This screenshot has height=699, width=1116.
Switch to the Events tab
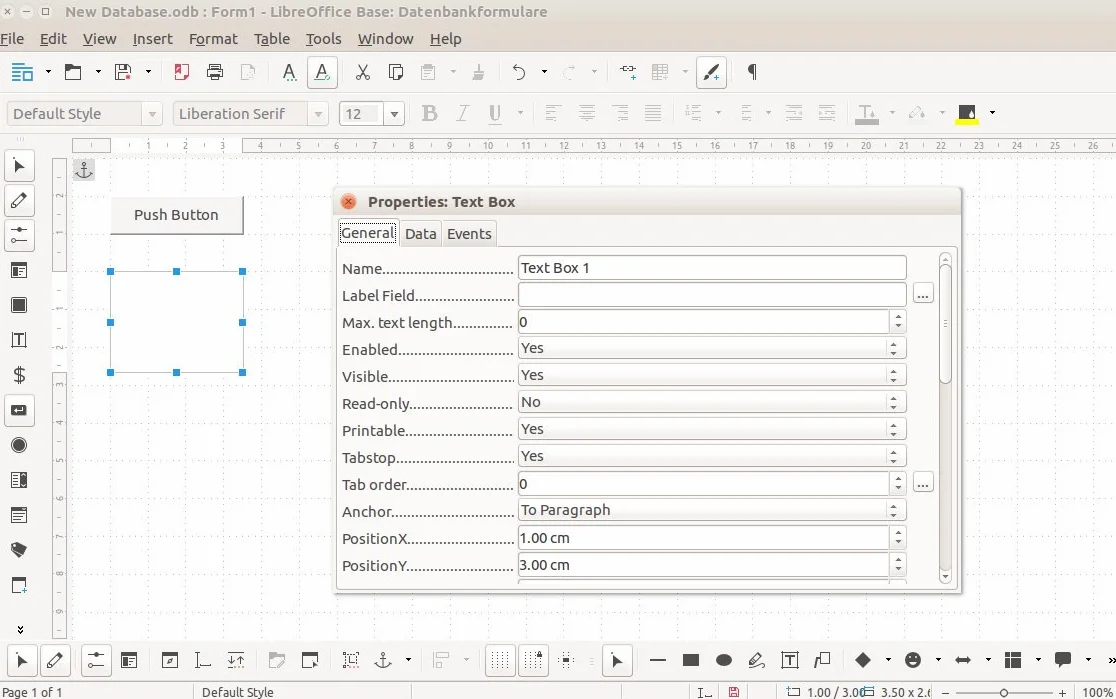point(469,233)
